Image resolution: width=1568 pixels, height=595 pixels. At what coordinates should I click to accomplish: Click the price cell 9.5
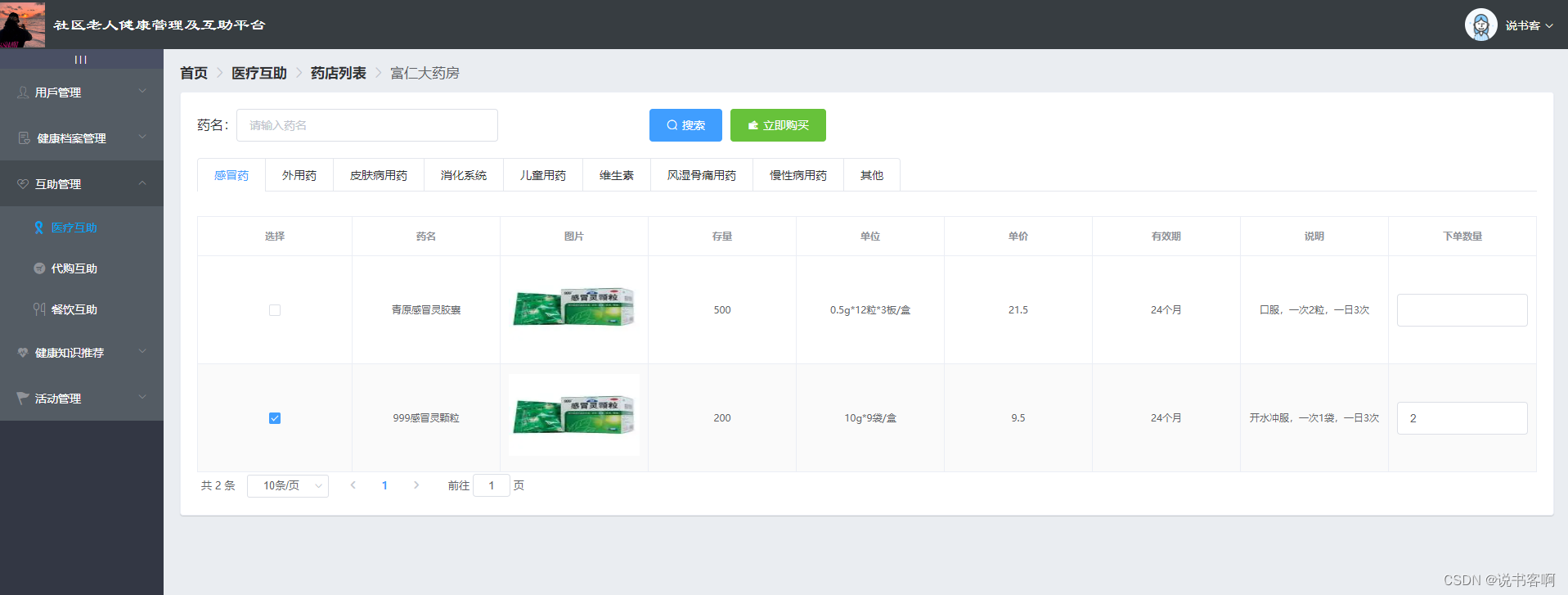[1018, 418]
